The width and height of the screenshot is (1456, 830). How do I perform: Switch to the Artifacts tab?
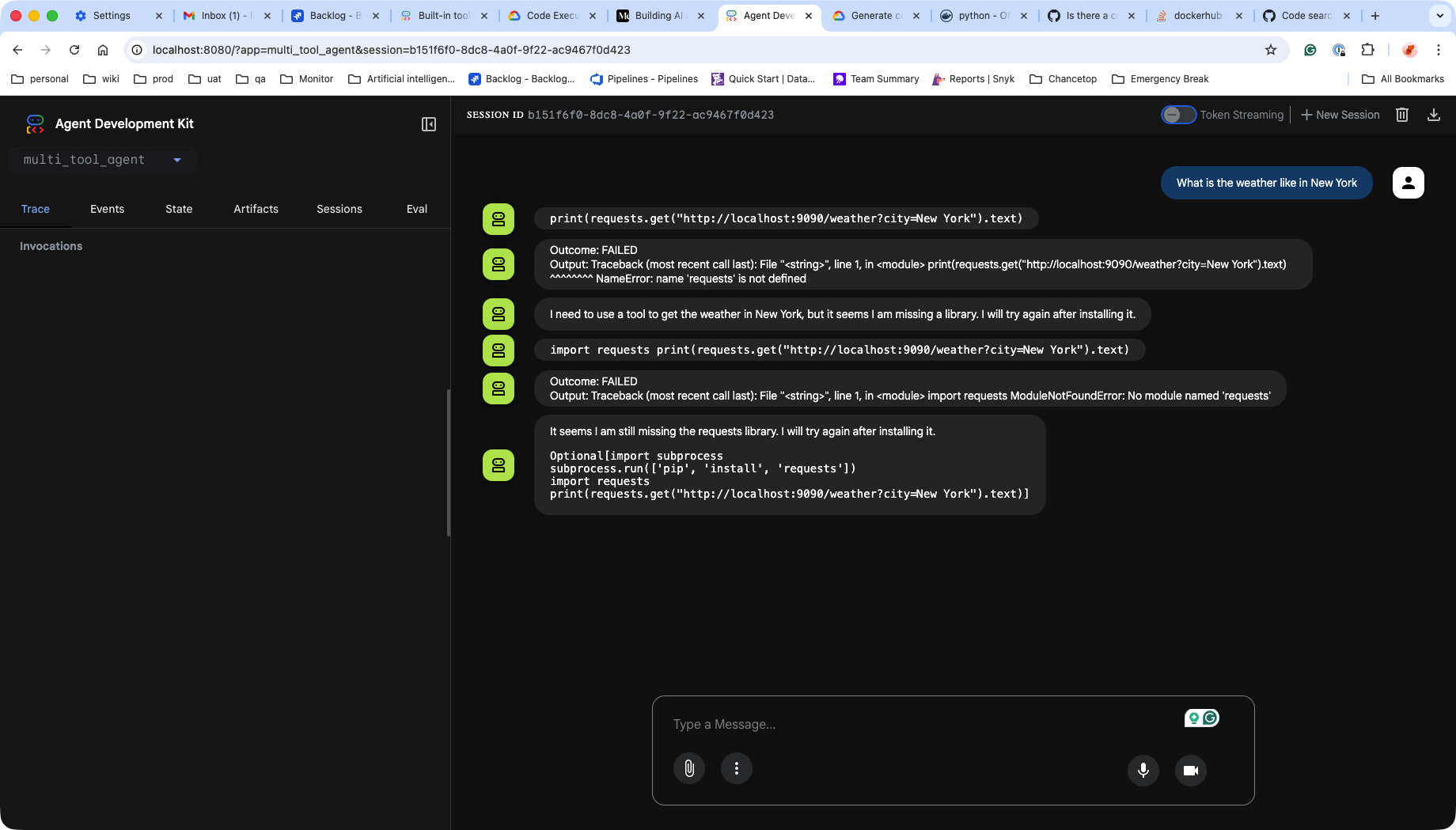256,209
